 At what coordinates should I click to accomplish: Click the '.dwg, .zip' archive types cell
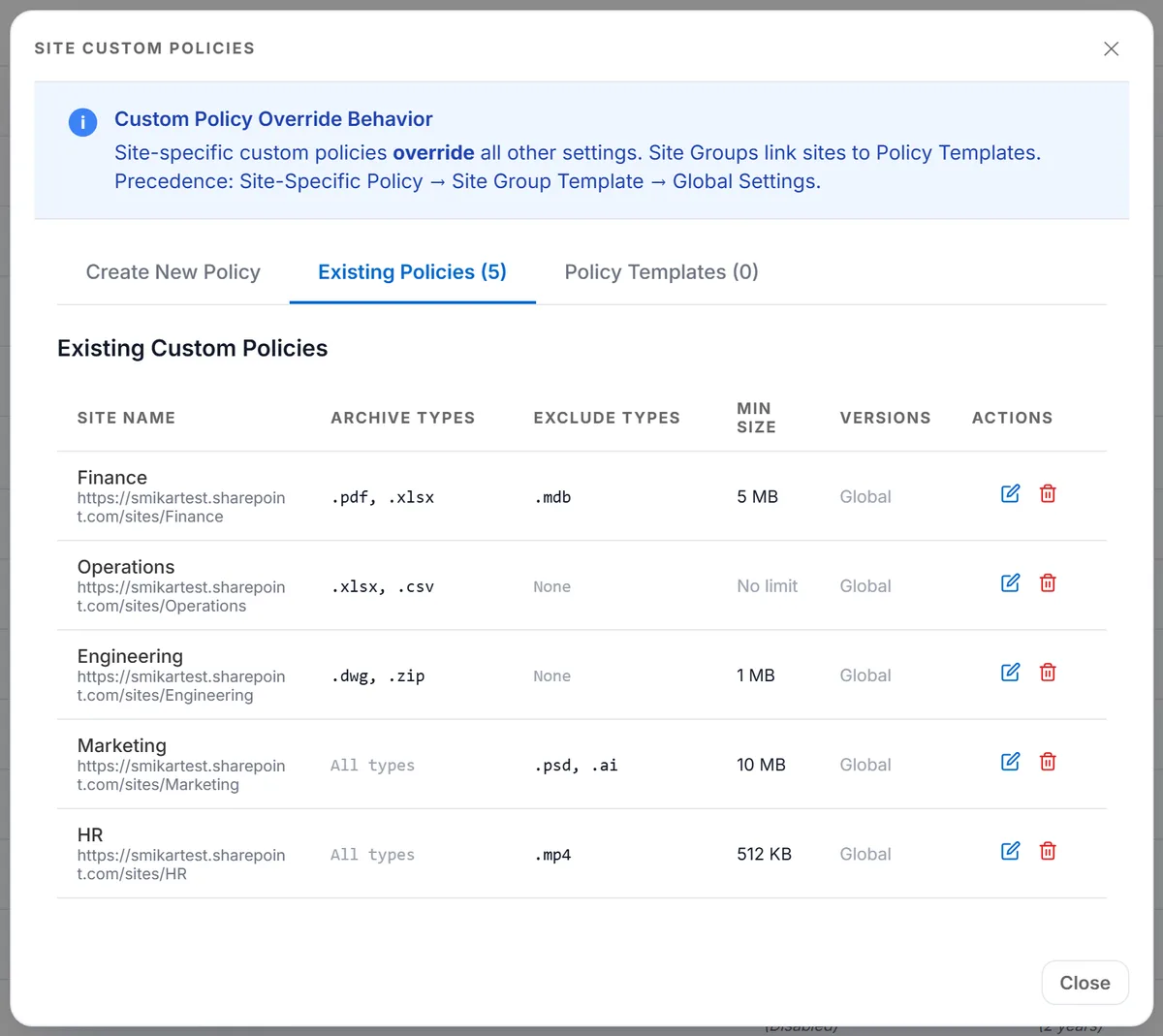(378, 675)
